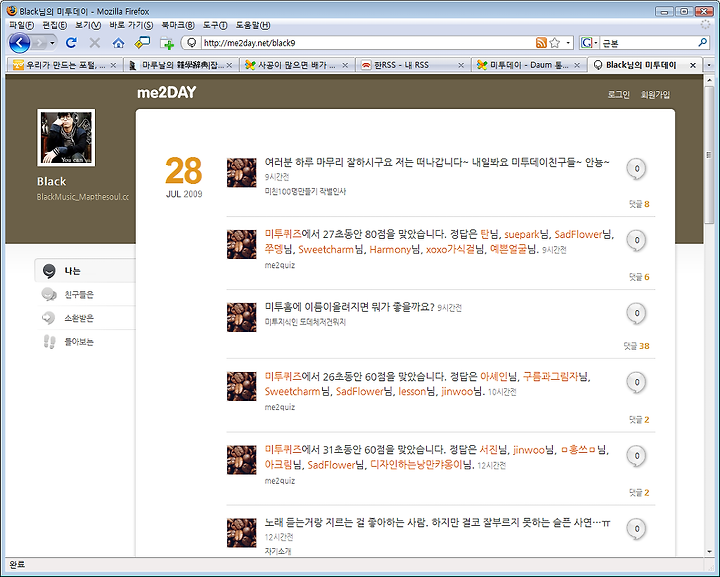Screen dimensions: 720x577
Task: Click the URL address field
Action: pyautogui.click(x=367, y=43)
